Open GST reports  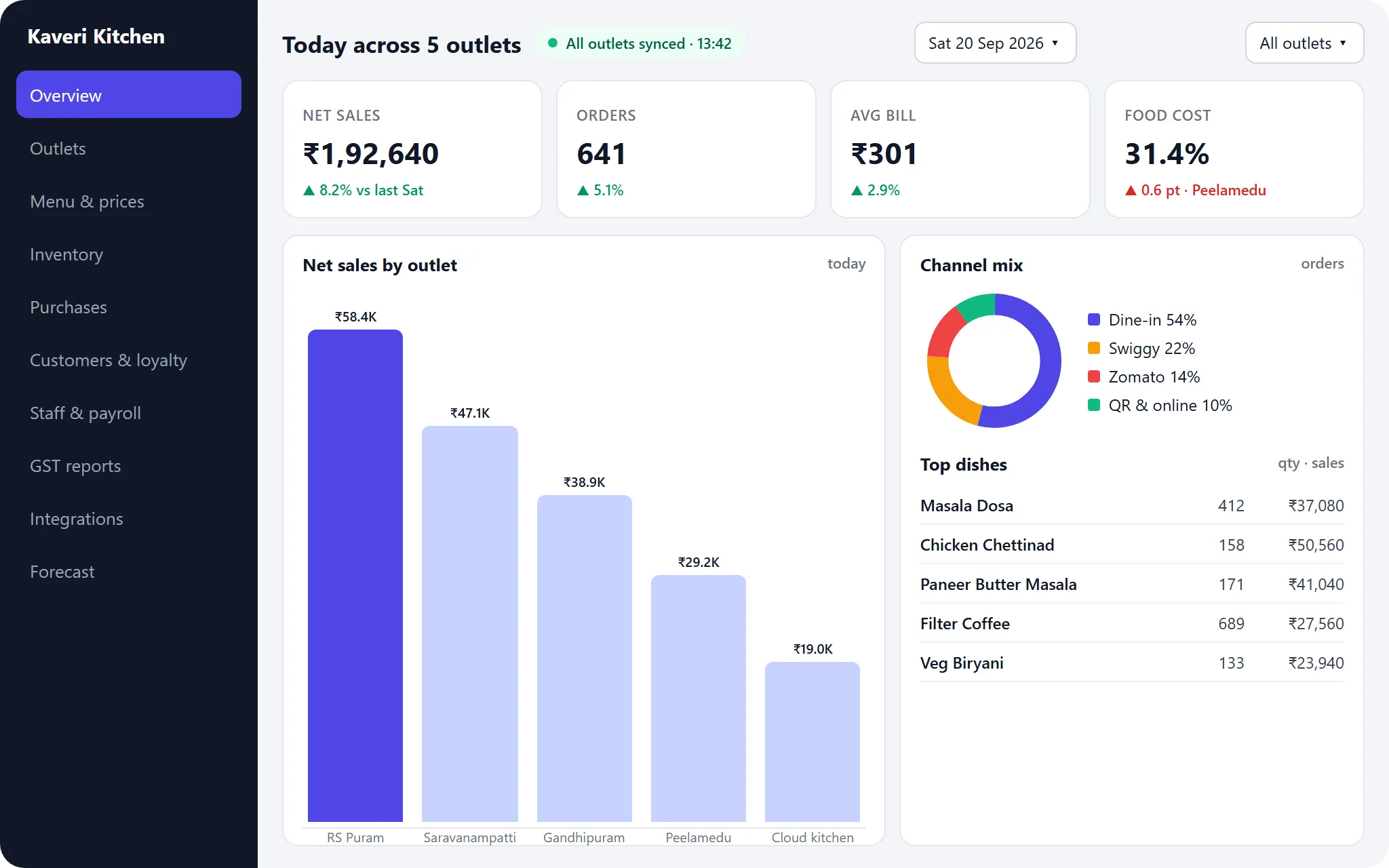(x=129, y=466)
